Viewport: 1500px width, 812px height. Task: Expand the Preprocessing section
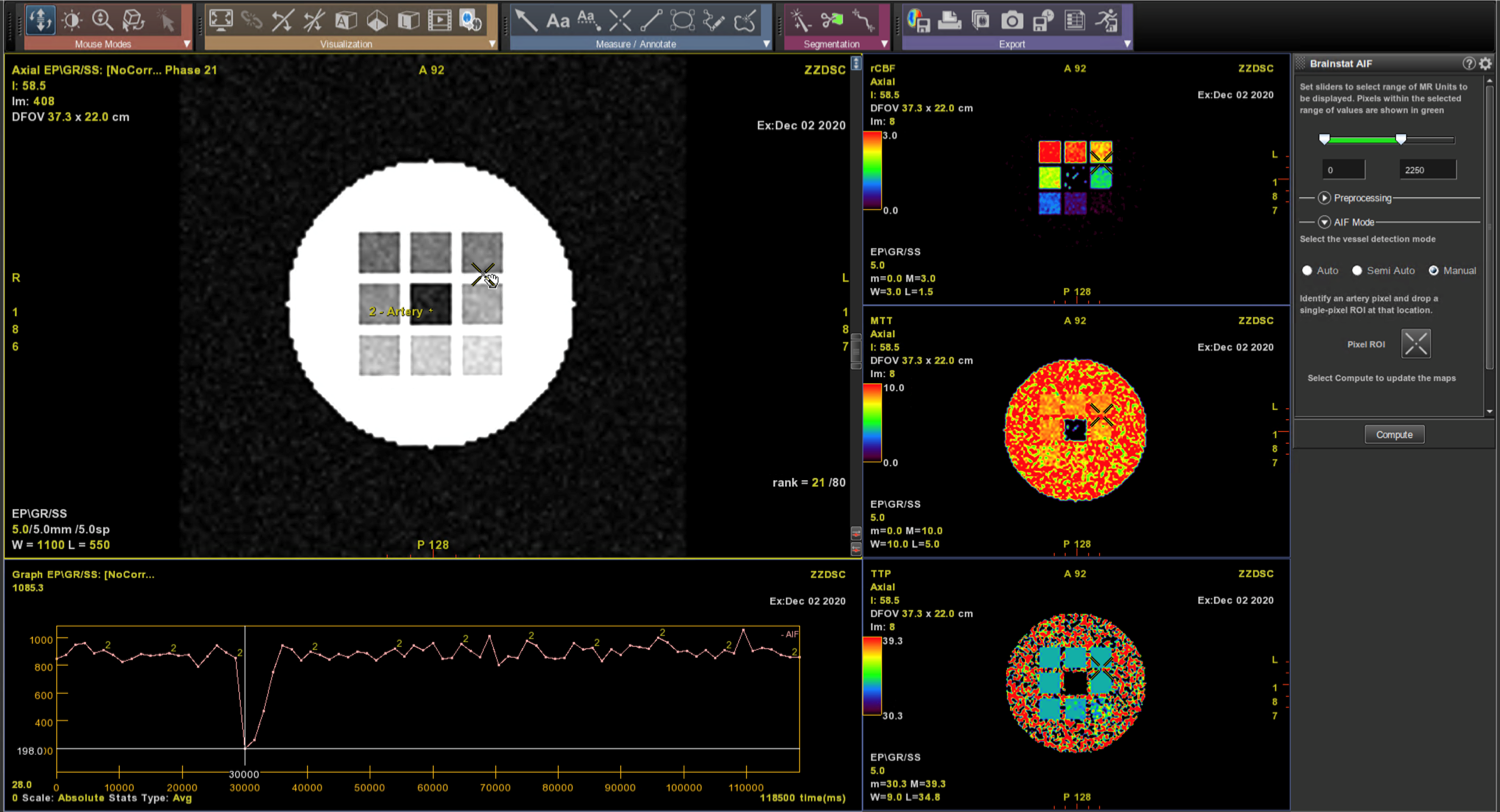(1324, 198)
